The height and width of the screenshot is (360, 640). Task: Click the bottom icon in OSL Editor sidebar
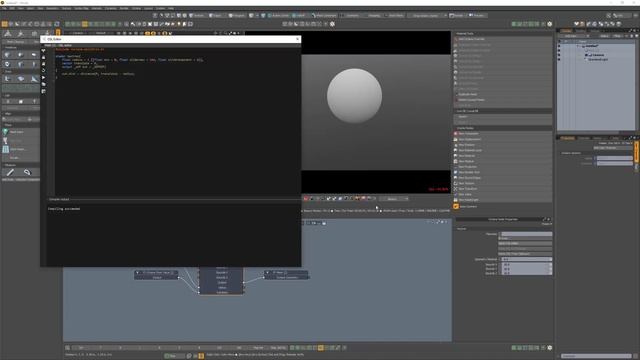click(x=44, y=91)
